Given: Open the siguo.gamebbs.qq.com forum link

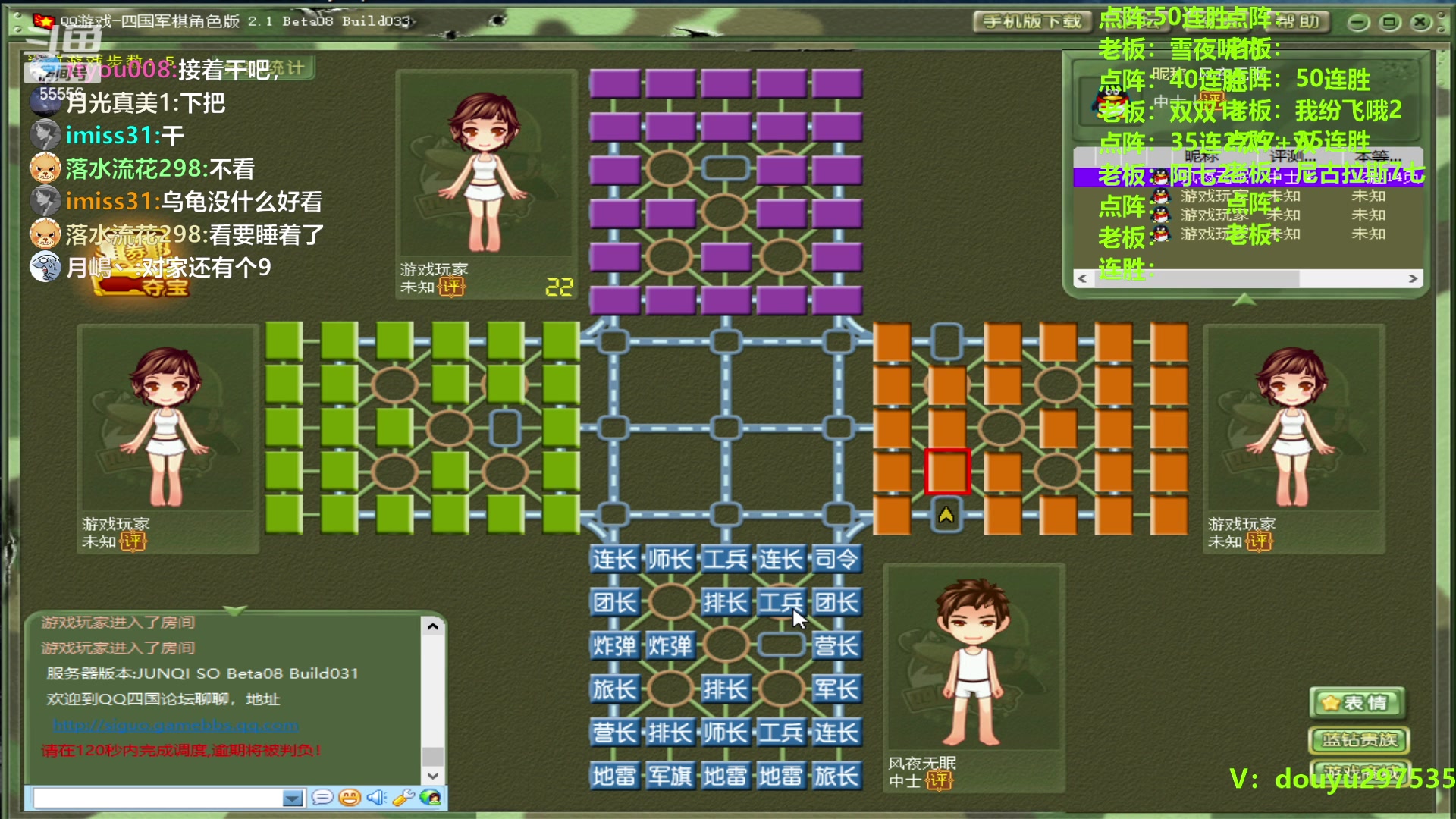Looking at the screenshot, I should (x=175, y=725).
